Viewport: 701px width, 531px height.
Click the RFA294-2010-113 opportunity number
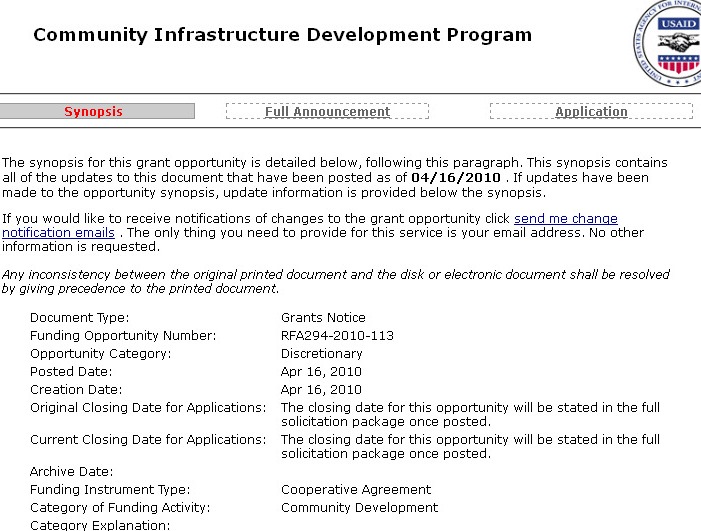coord(337,335)
